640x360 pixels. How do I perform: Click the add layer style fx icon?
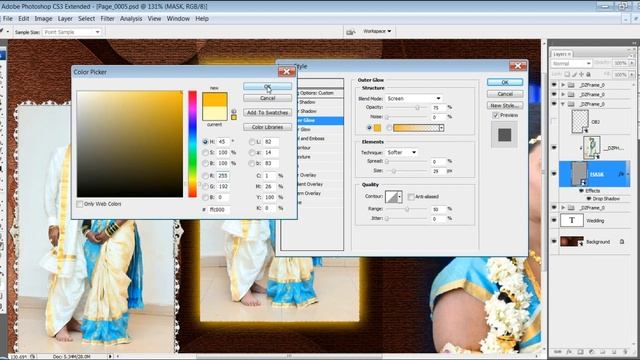pyautogui.click(x=569, y=352)
